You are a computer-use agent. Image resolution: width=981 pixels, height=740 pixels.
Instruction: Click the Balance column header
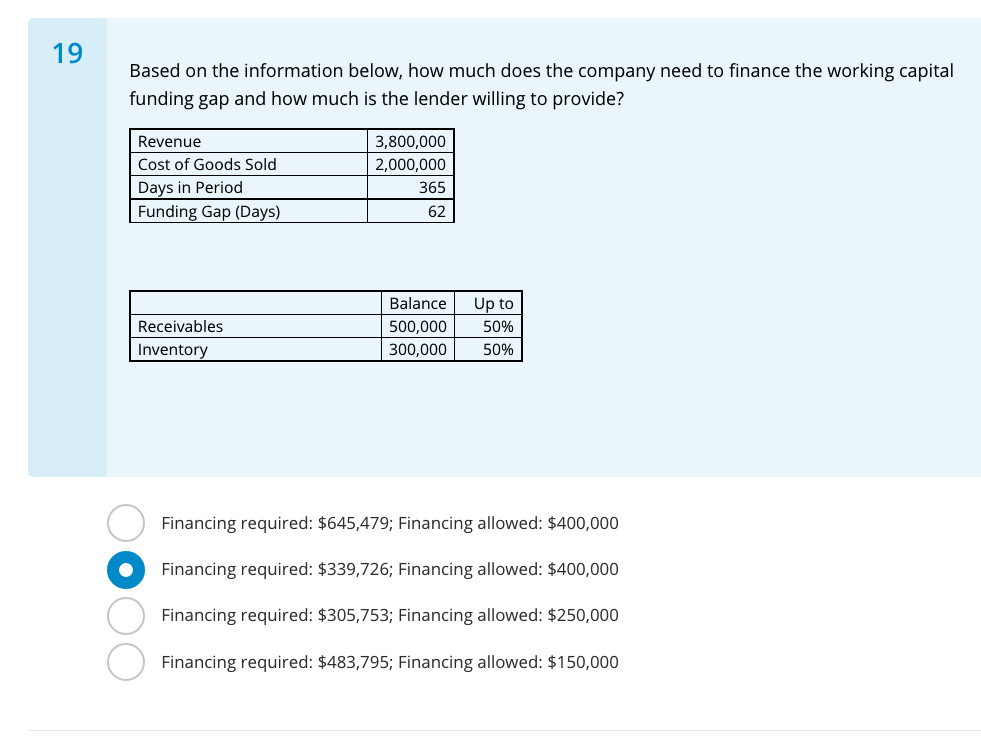point(418,303)
